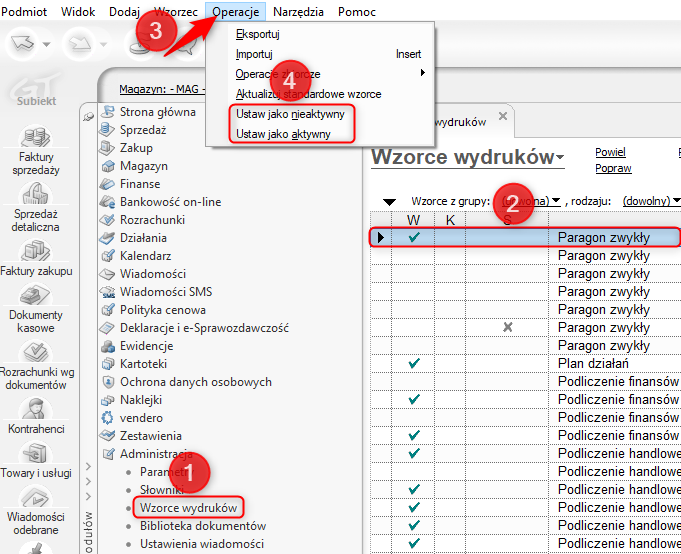Screen dimensions: 681x554
Task: Select Ustawienia wiadomości tree item
Action: pos(202,544)
